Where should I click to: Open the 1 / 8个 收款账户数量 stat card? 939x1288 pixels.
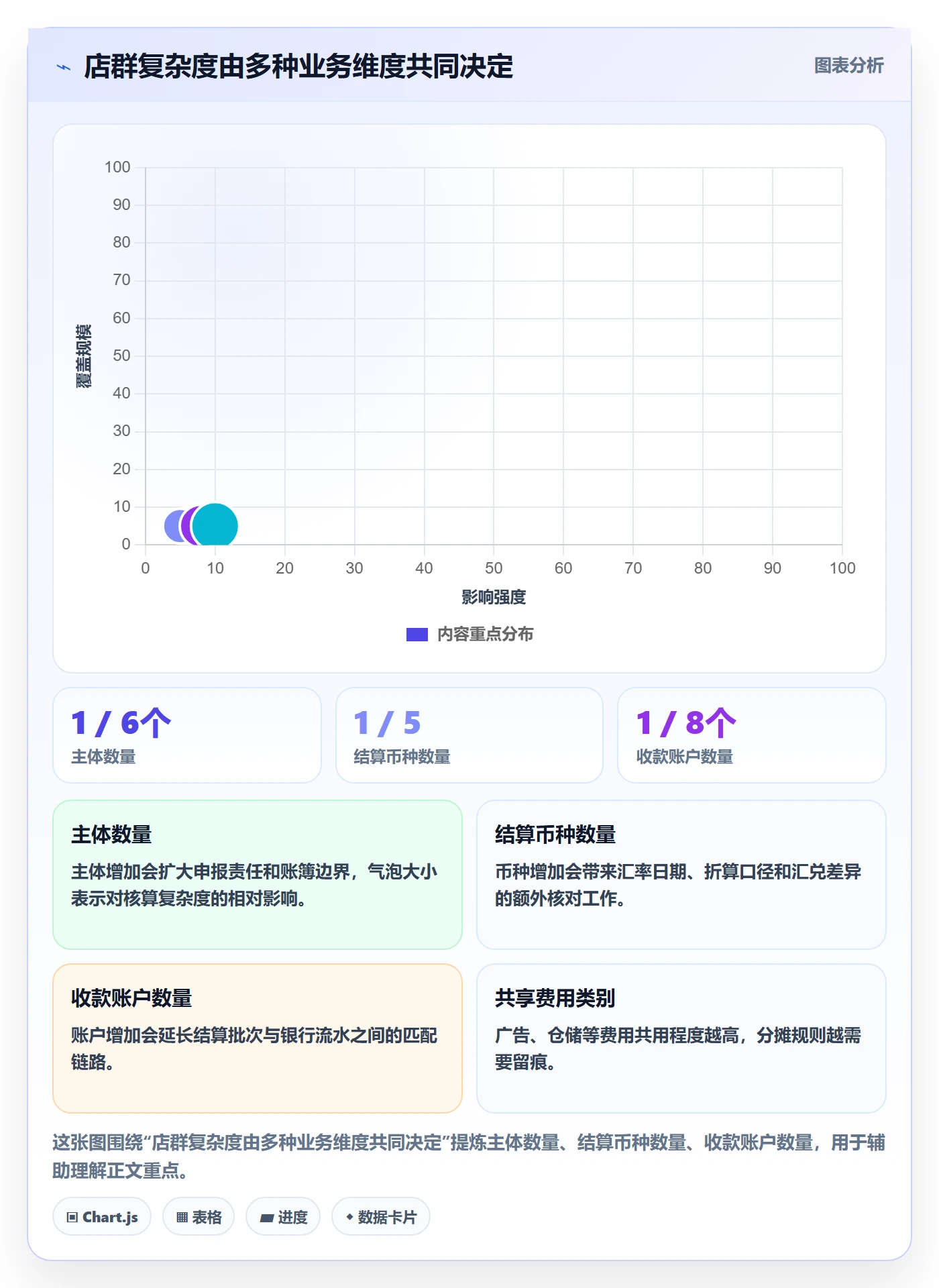752,735
